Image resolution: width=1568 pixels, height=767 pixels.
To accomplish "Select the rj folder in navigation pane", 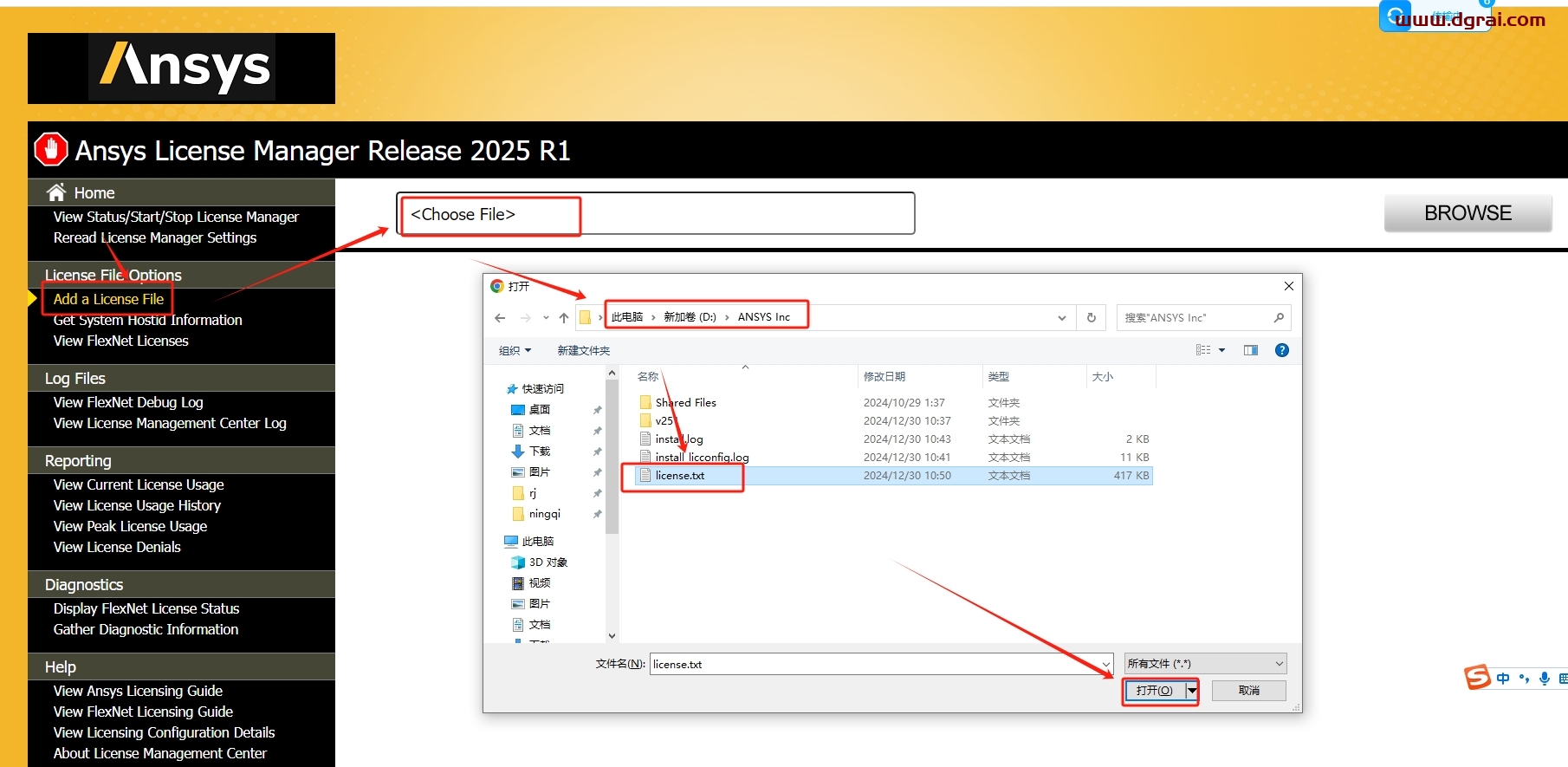I will tap(533, 493).
